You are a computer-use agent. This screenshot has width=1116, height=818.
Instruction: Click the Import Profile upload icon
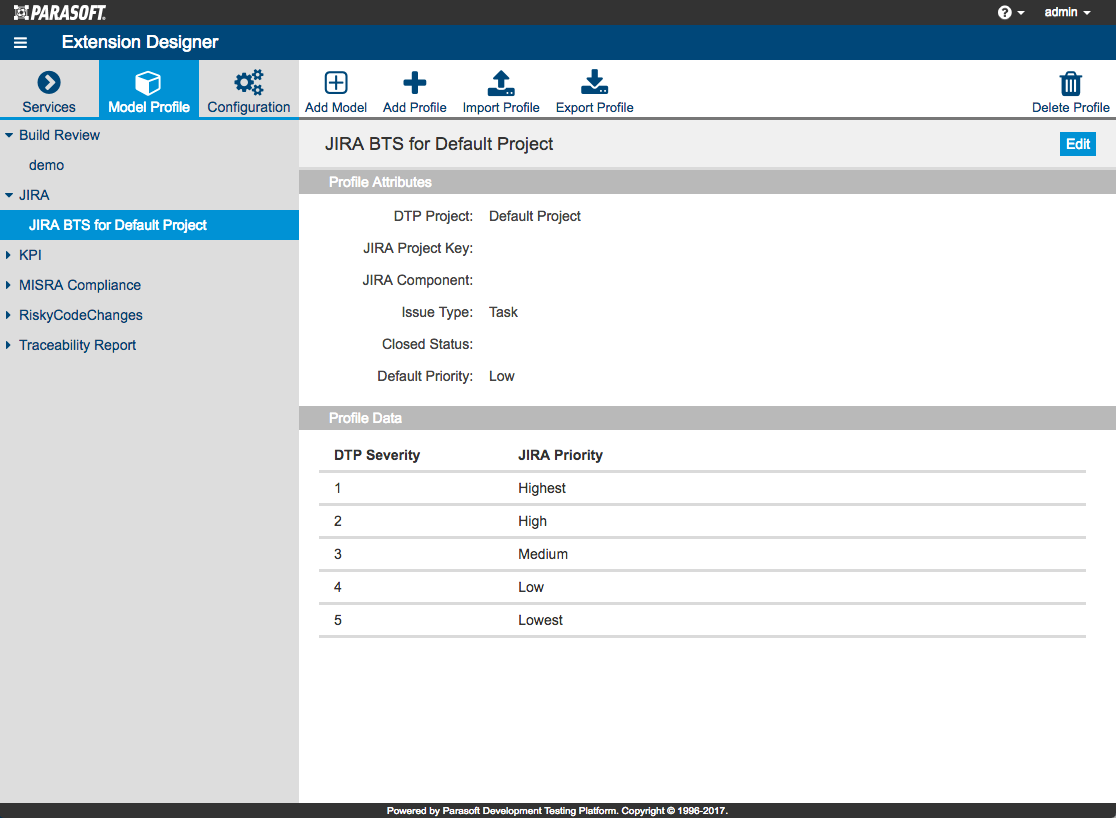501,83
